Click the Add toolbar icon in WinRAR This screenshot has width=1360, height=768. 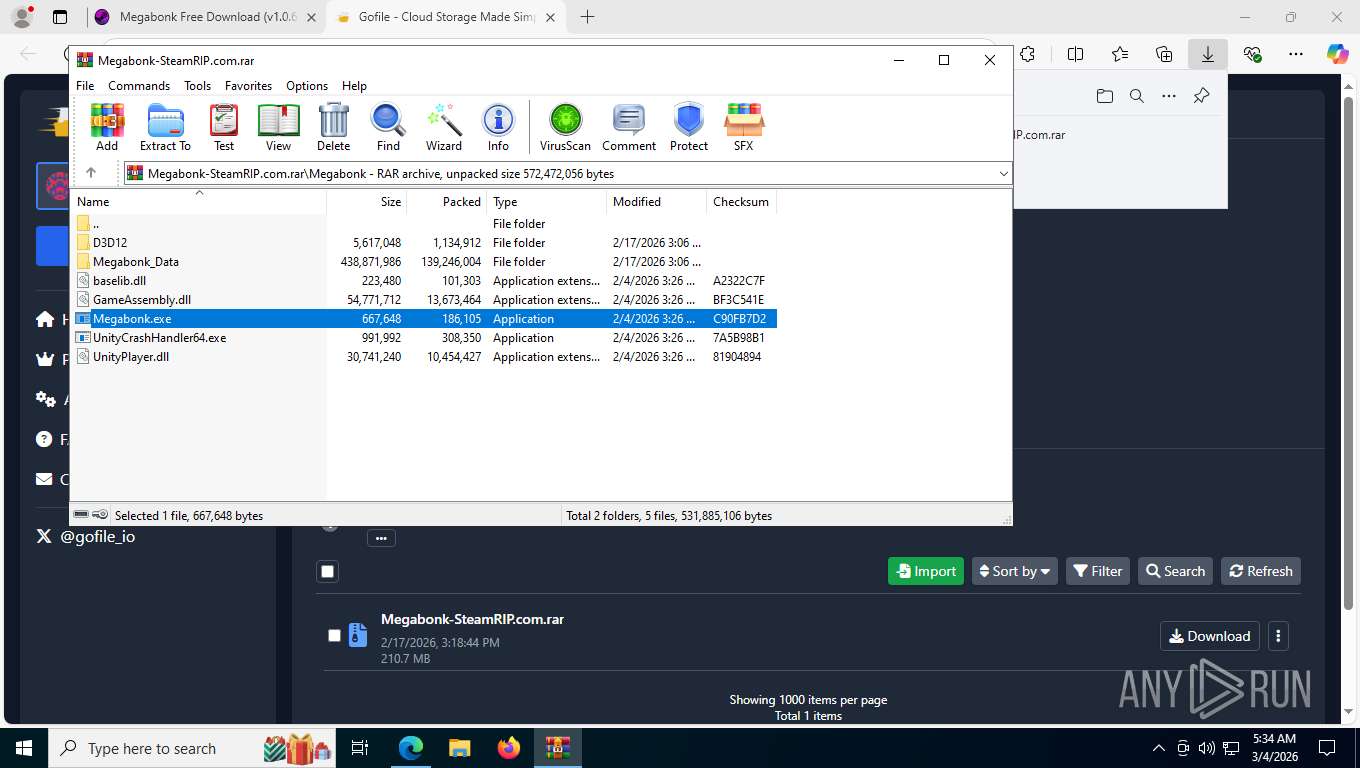coord(107,127)
